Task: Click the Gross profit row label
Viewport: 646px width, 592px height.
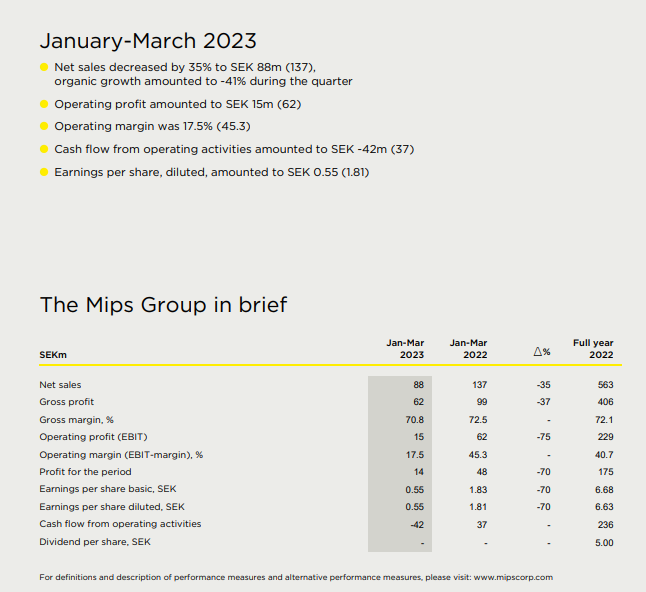Action: 68,402
